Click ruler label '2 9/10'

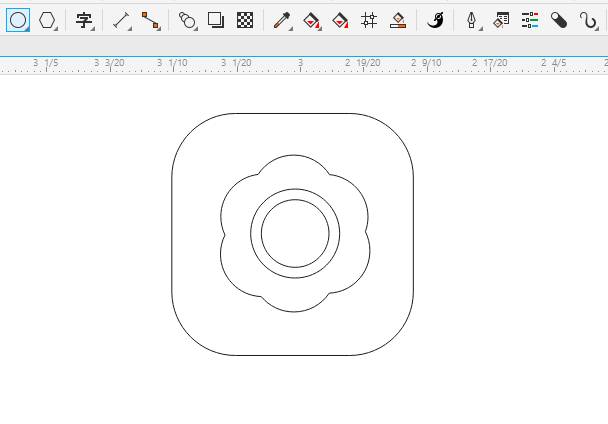click(426, 63)
